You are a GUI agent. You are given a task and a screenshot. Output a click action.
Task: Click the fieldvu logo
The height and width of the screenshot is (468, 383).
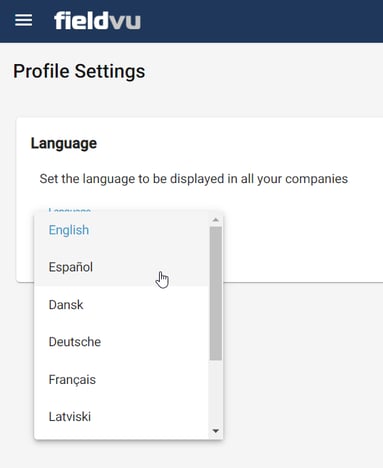97,21
